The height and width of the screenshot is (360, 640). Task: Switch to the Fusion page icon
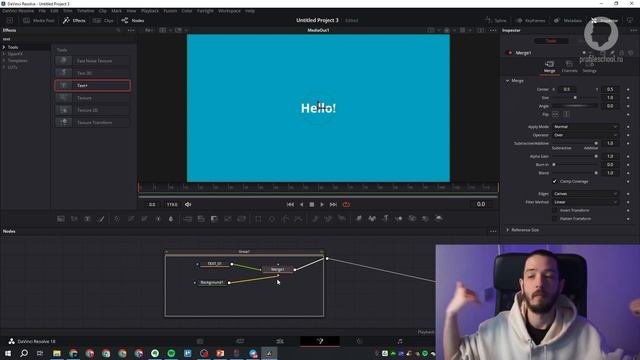tap(320, 341)
